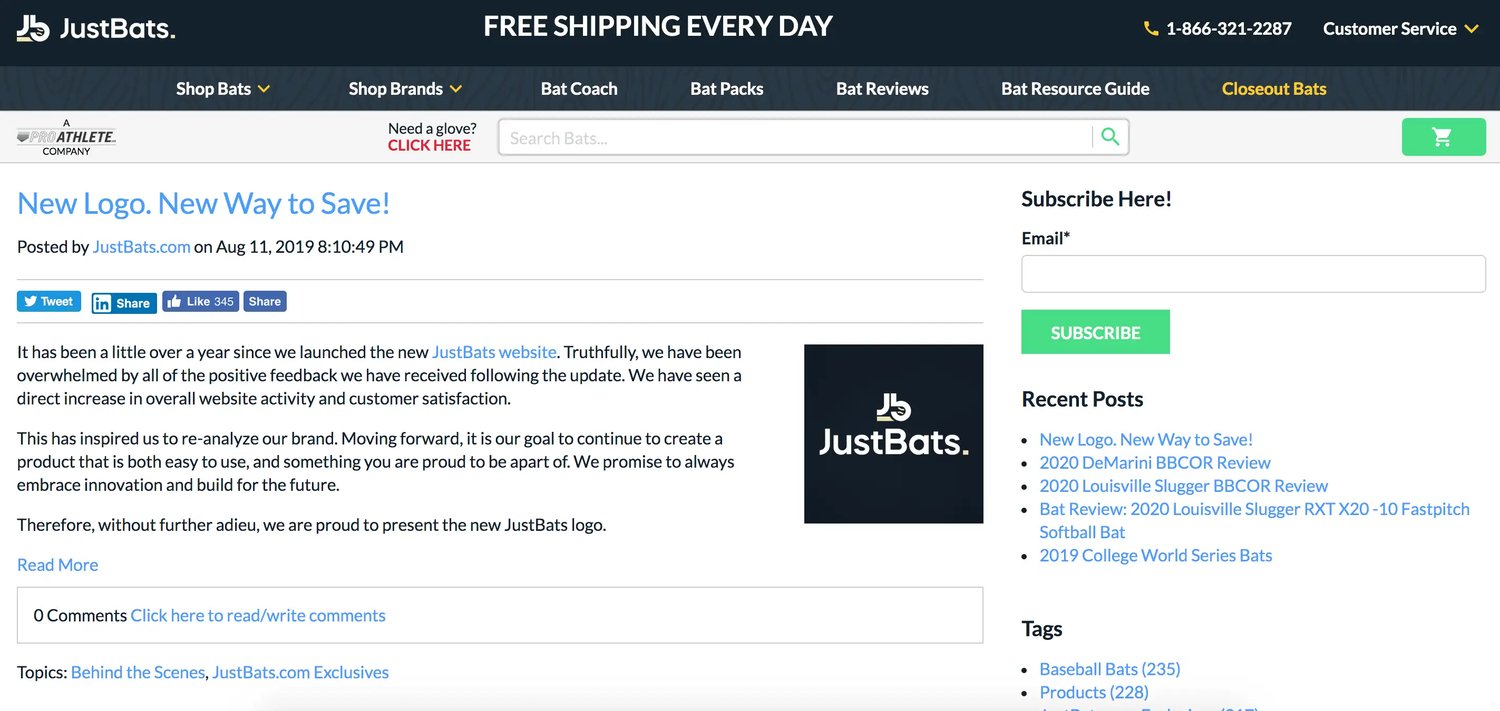
Task: Open the JustBats logo thumbnail image
Action: (x=893, y=433)
